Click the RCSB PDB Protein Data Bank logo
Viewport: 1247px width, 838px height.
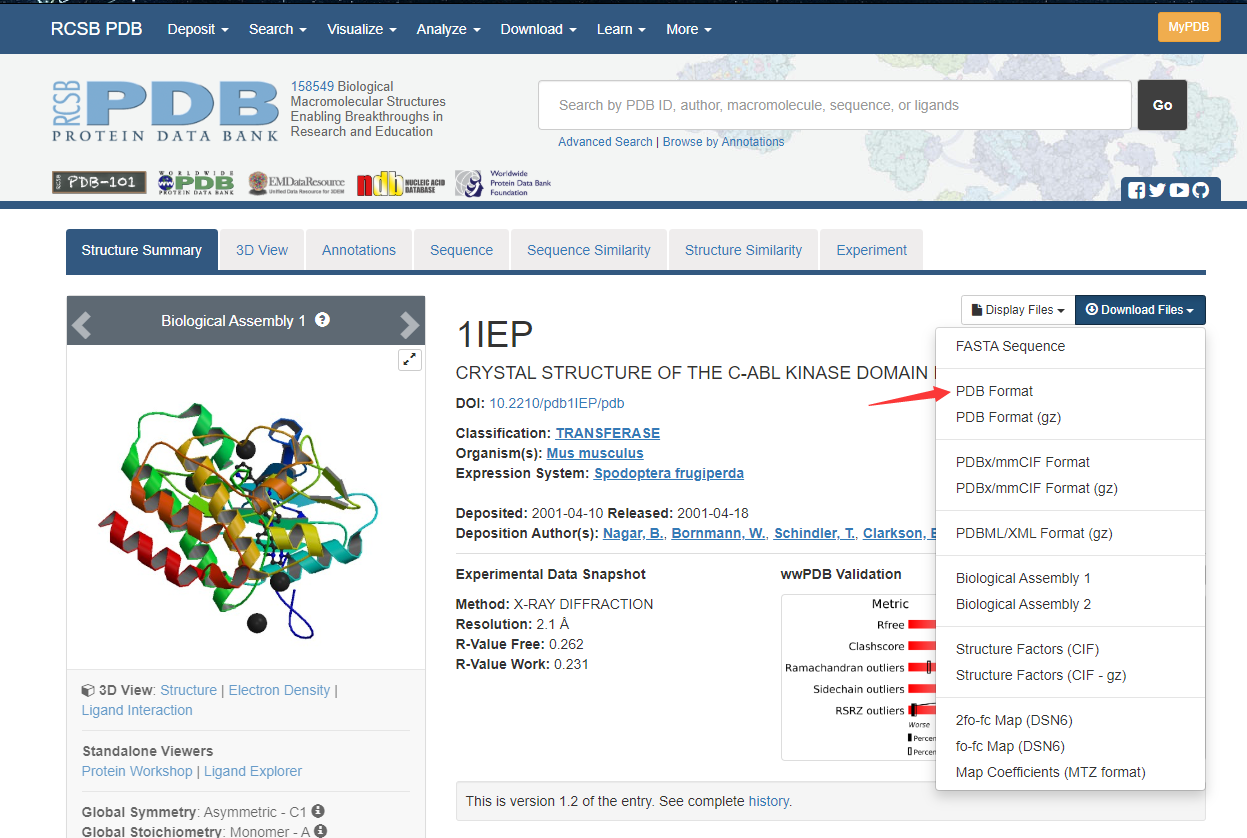coord(166,110)
